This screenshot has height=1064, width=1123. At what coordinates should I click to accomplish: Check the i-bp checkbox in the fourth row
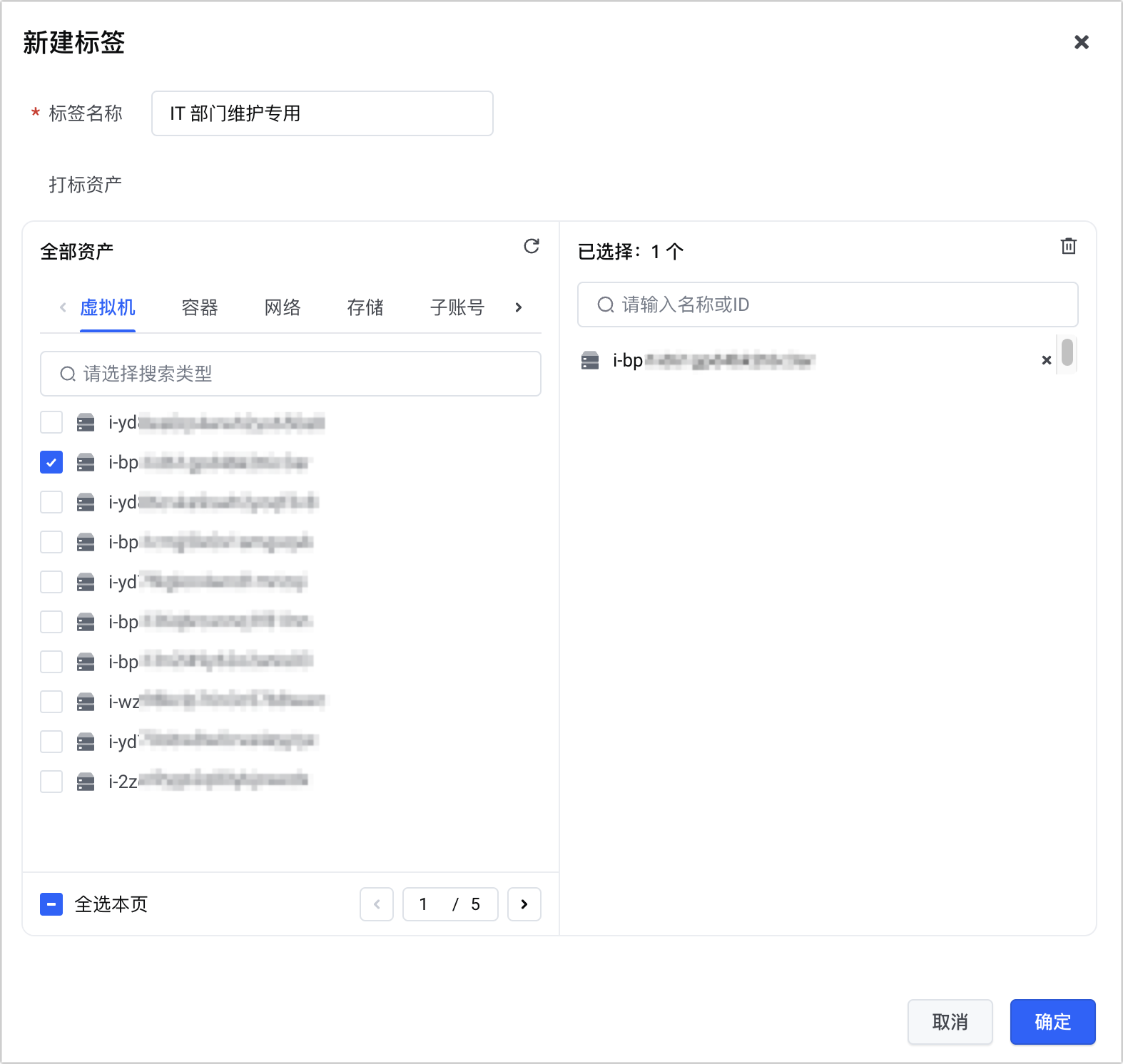(x=51, y=542)
